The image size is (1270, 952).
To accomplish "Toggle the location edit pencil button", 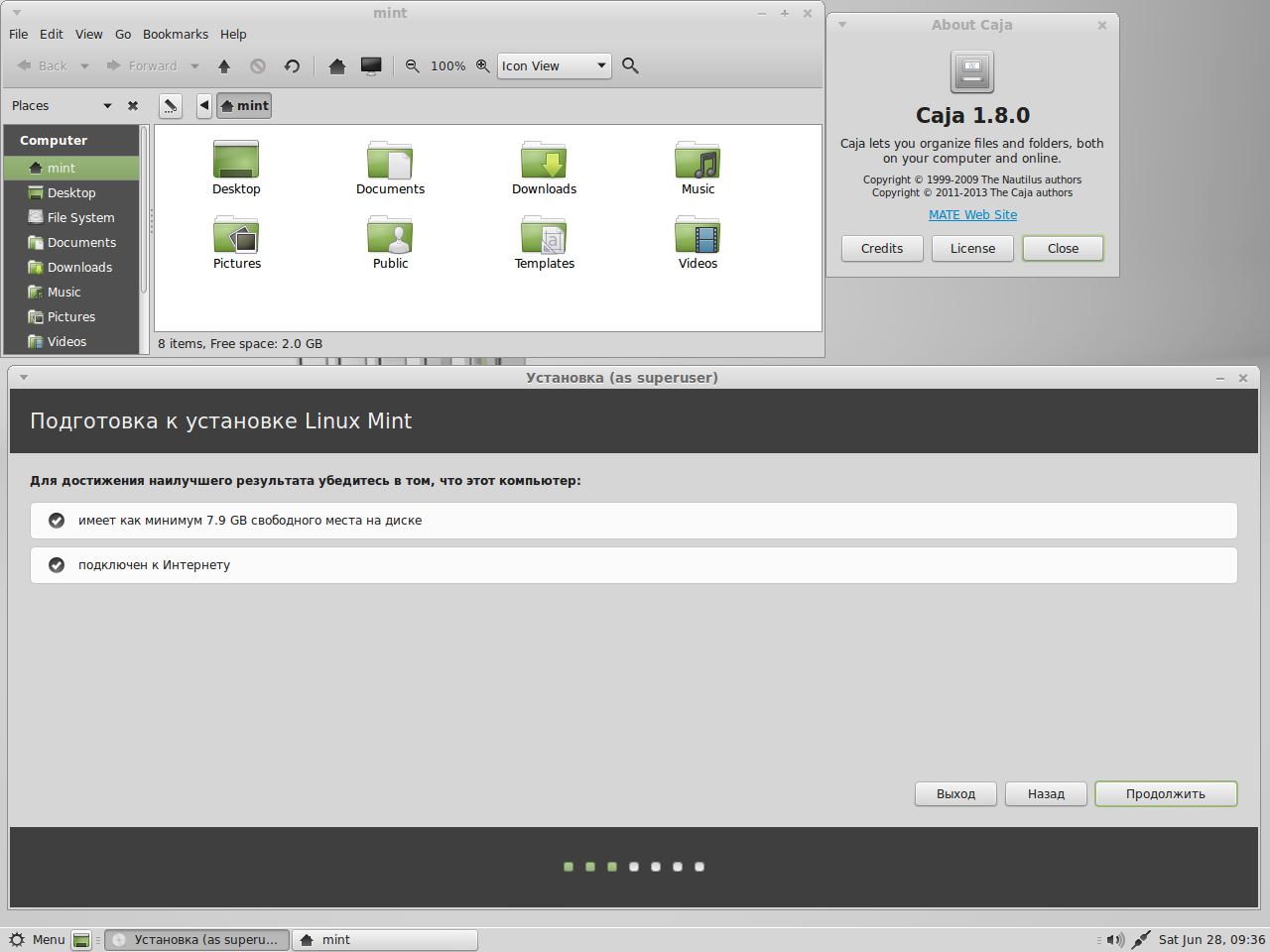I will [x=171, y=105].
